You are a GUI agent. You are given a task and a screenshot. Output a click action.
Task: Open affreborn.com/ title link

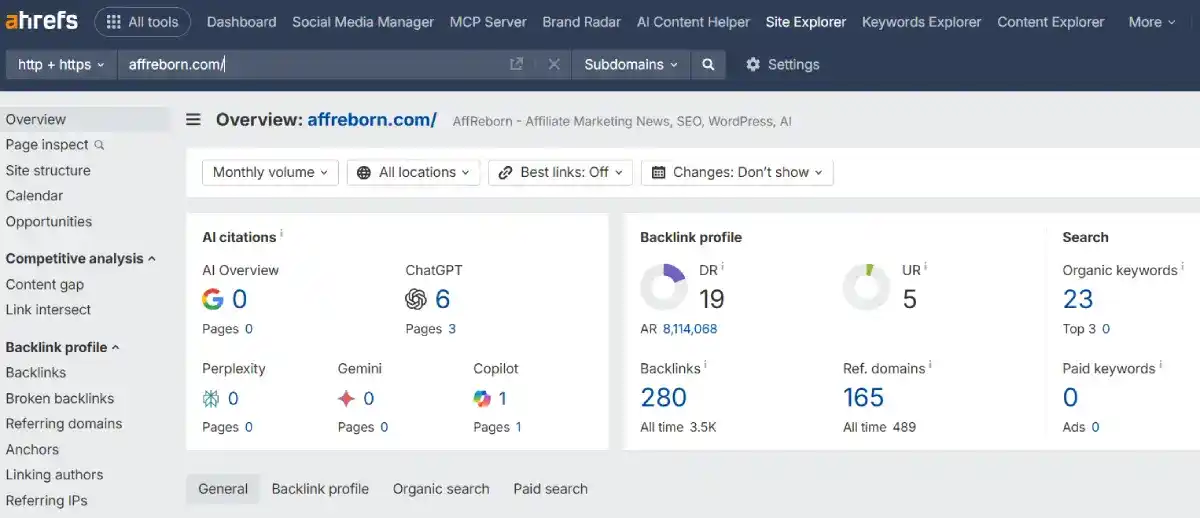(372, 120)
